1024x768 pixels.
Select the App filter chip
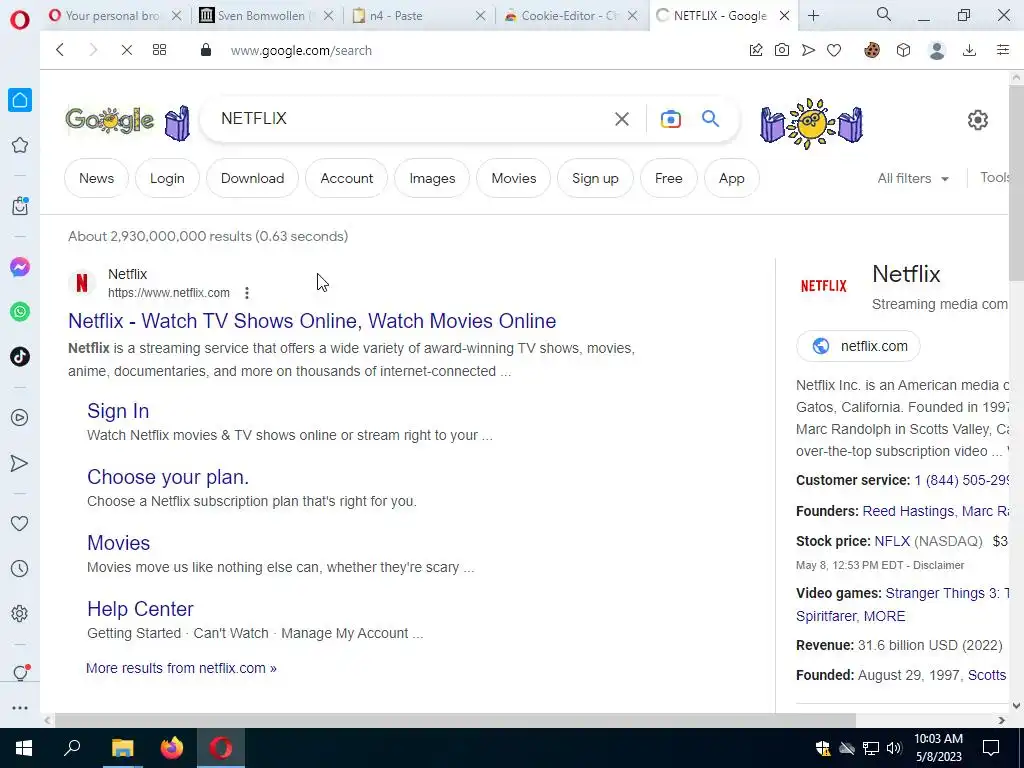click(x=731, y=178)
